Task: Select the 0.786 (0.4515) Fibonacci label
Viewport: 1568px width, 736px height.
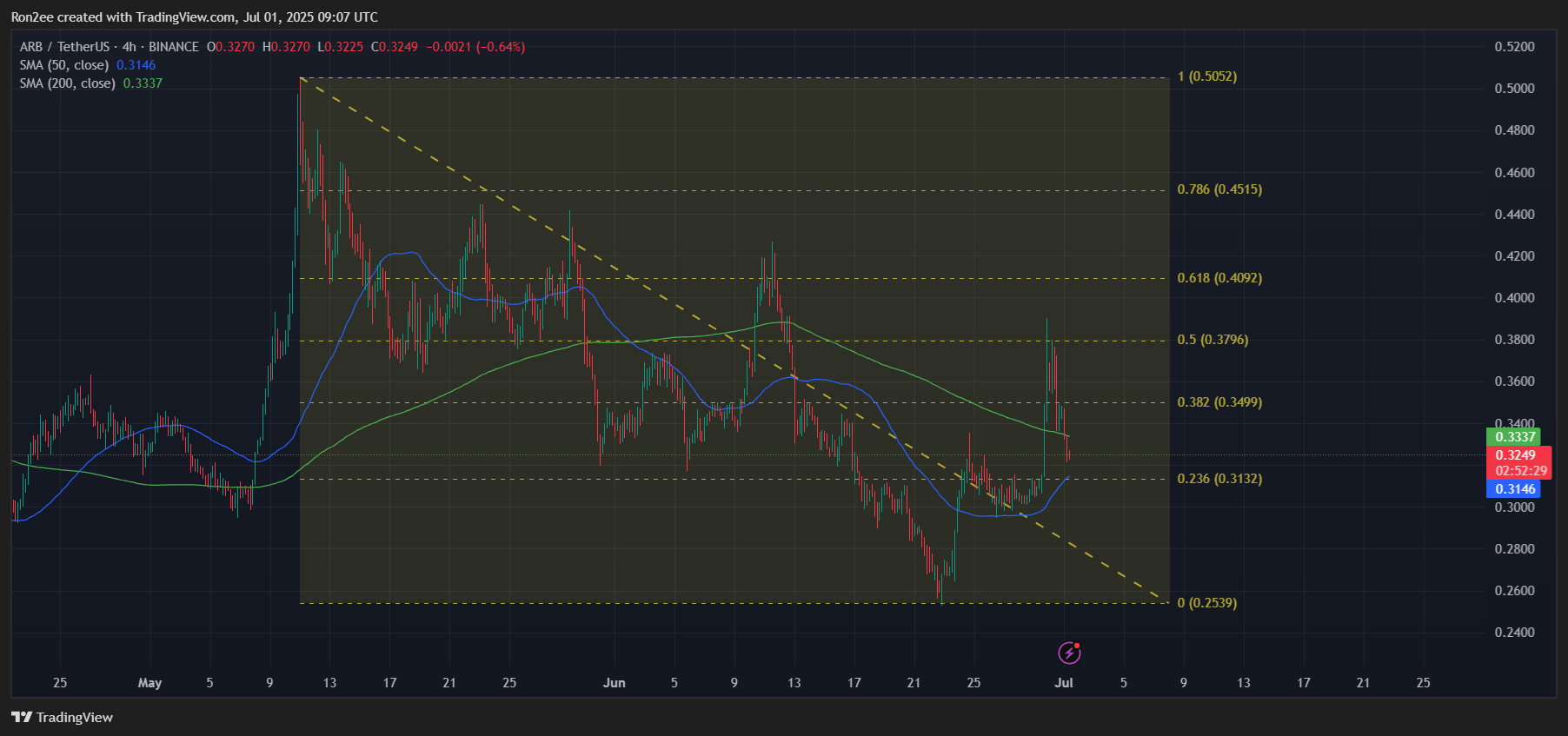Action: coord(1219,189)
